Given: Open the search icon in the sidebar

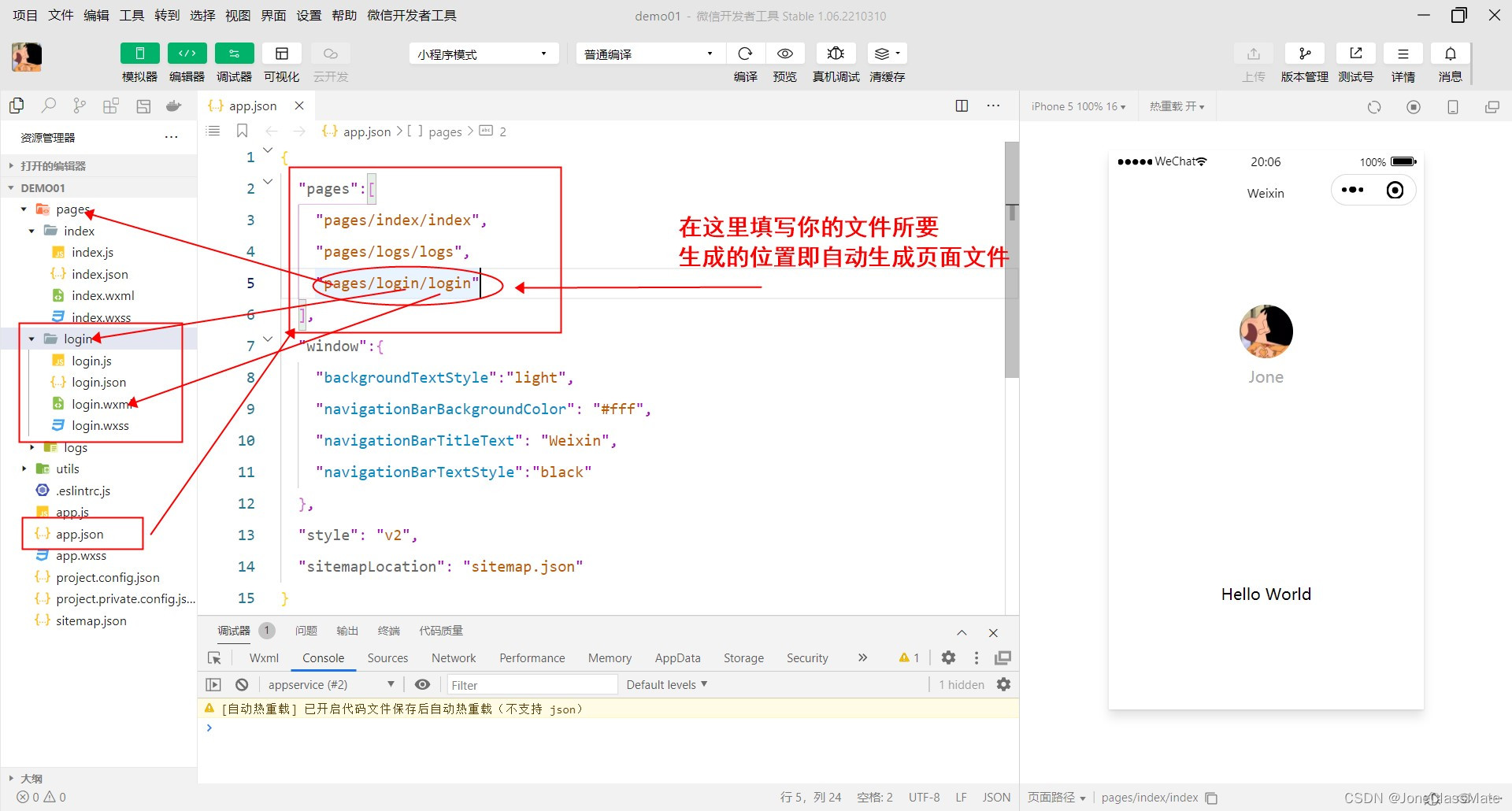Looking at the screenshot, I should click(49, 106).
